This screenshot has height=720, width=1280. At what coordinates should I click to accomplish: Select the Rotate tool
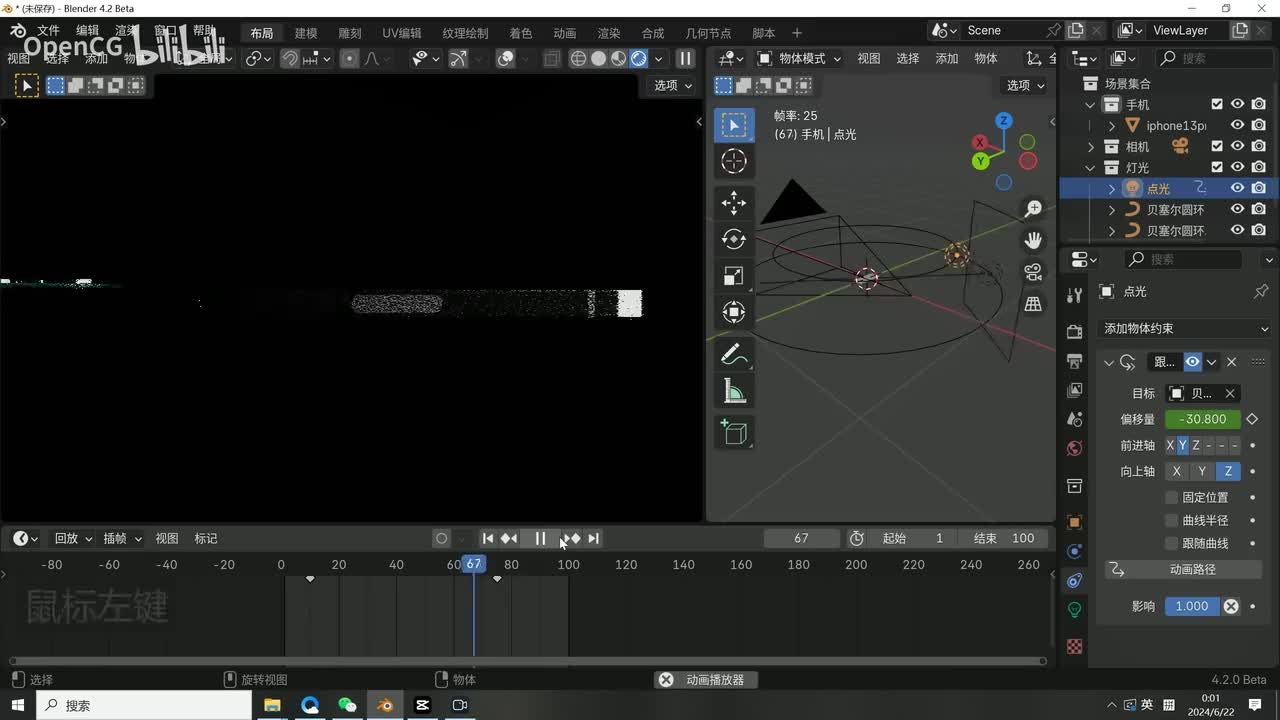tap(734, 239)
